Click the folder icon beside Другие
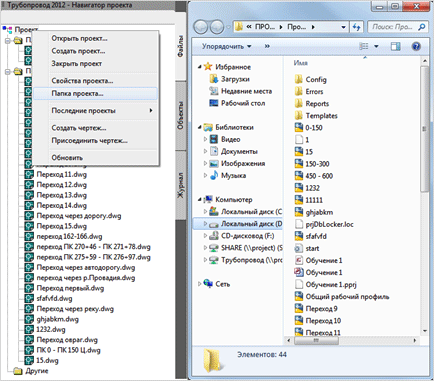434x381 pixels. click(18, 371)
